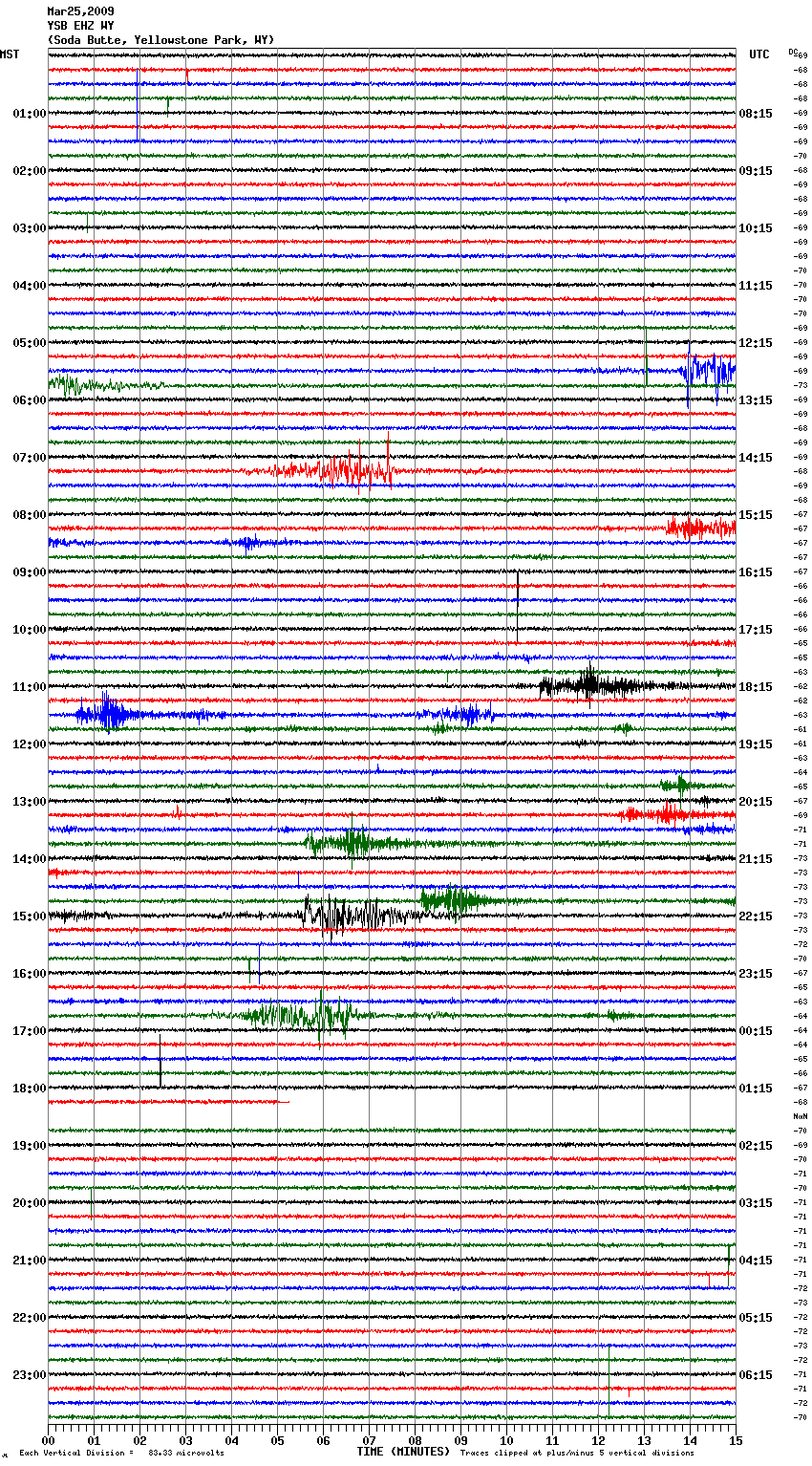
Task: Click the 12 minute axis tick label
Action: click(598, 1440)
